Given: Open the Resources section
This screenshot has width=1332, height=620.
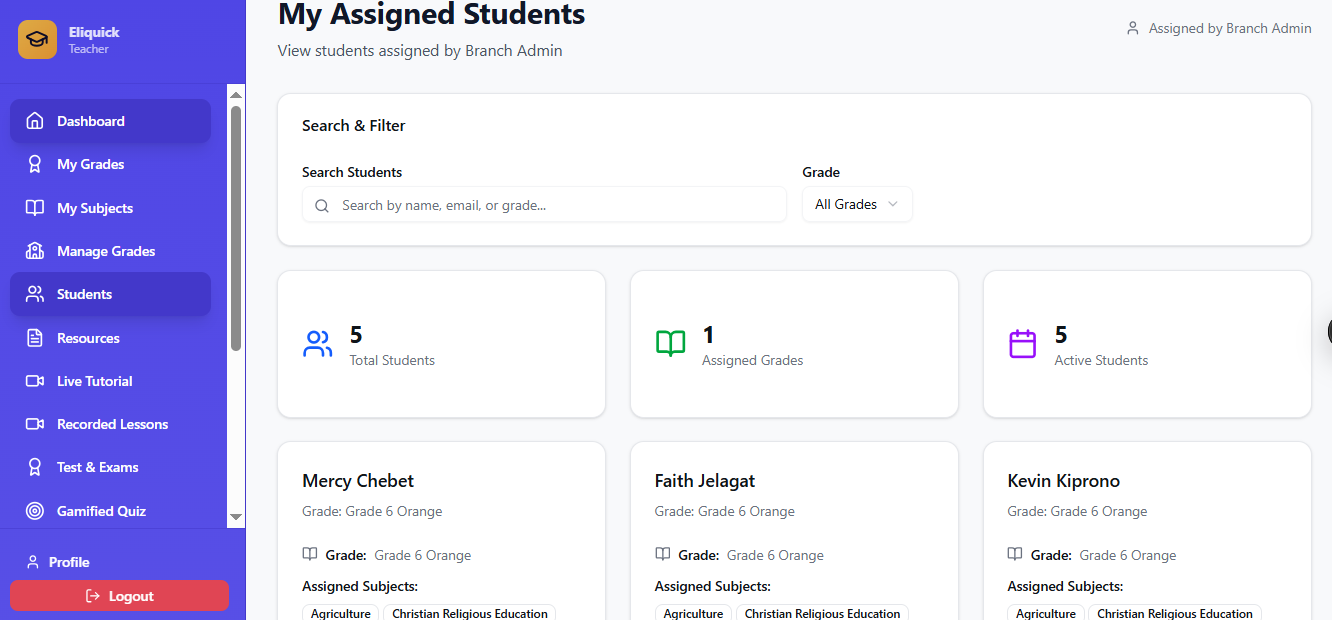Looking at the screenshot, I should (x=110, y=338).
